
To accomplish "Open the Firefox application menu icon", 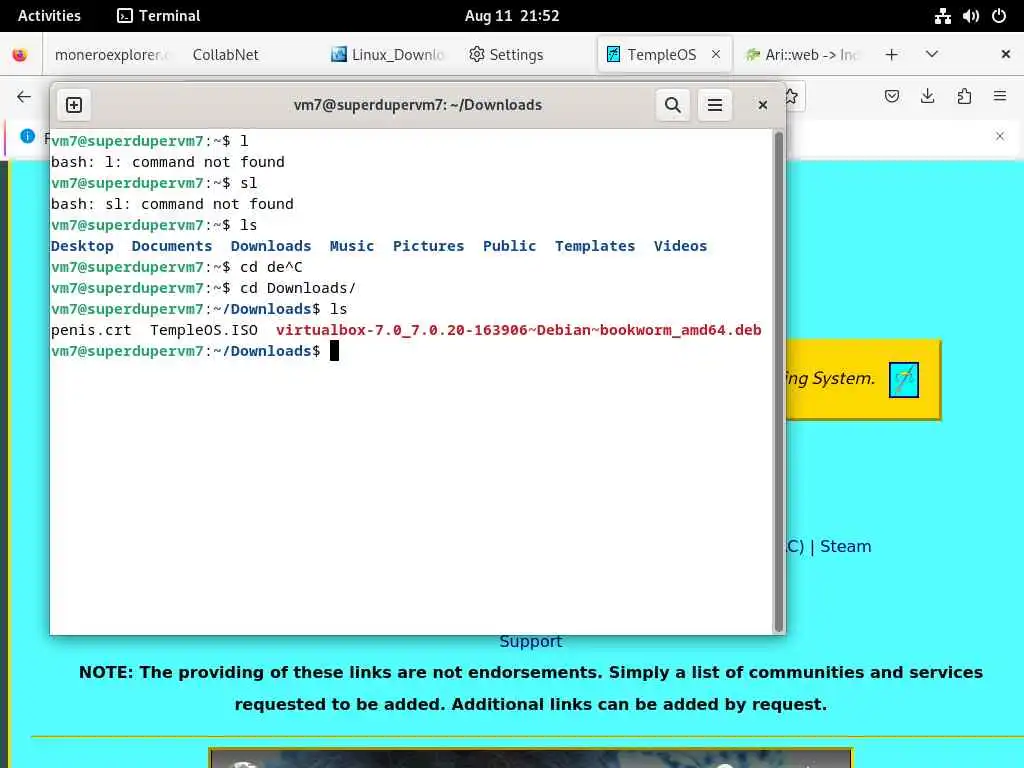I will point(1000,97).
